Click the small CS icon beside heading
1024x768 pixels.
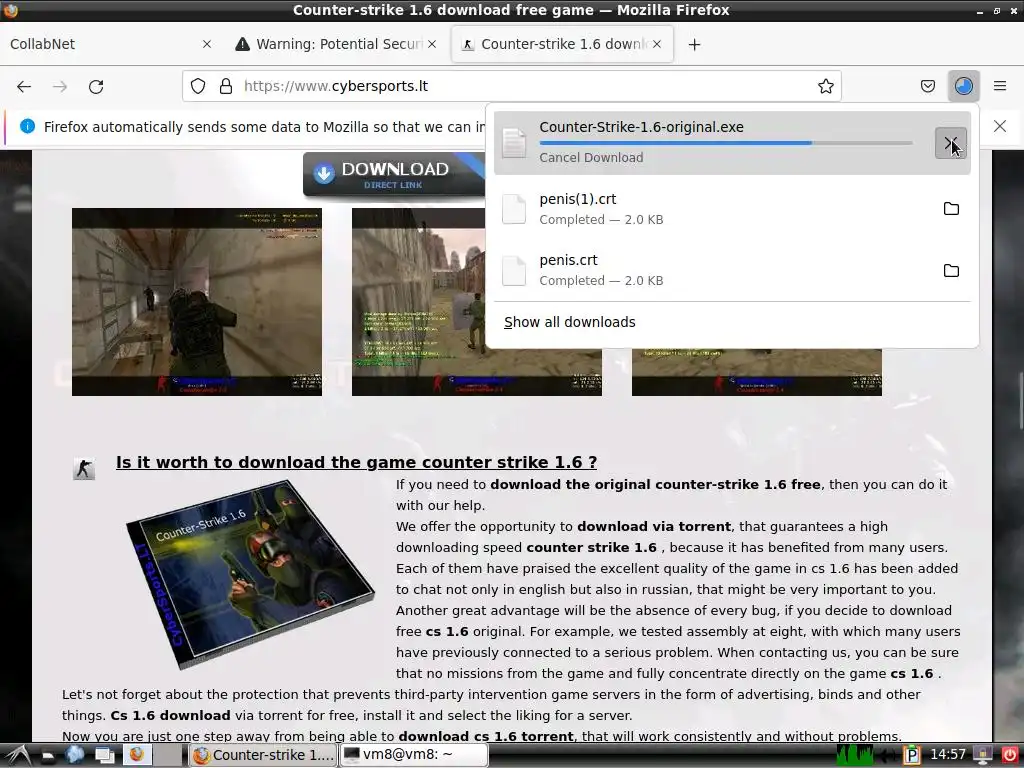click(x=84, y=468)
